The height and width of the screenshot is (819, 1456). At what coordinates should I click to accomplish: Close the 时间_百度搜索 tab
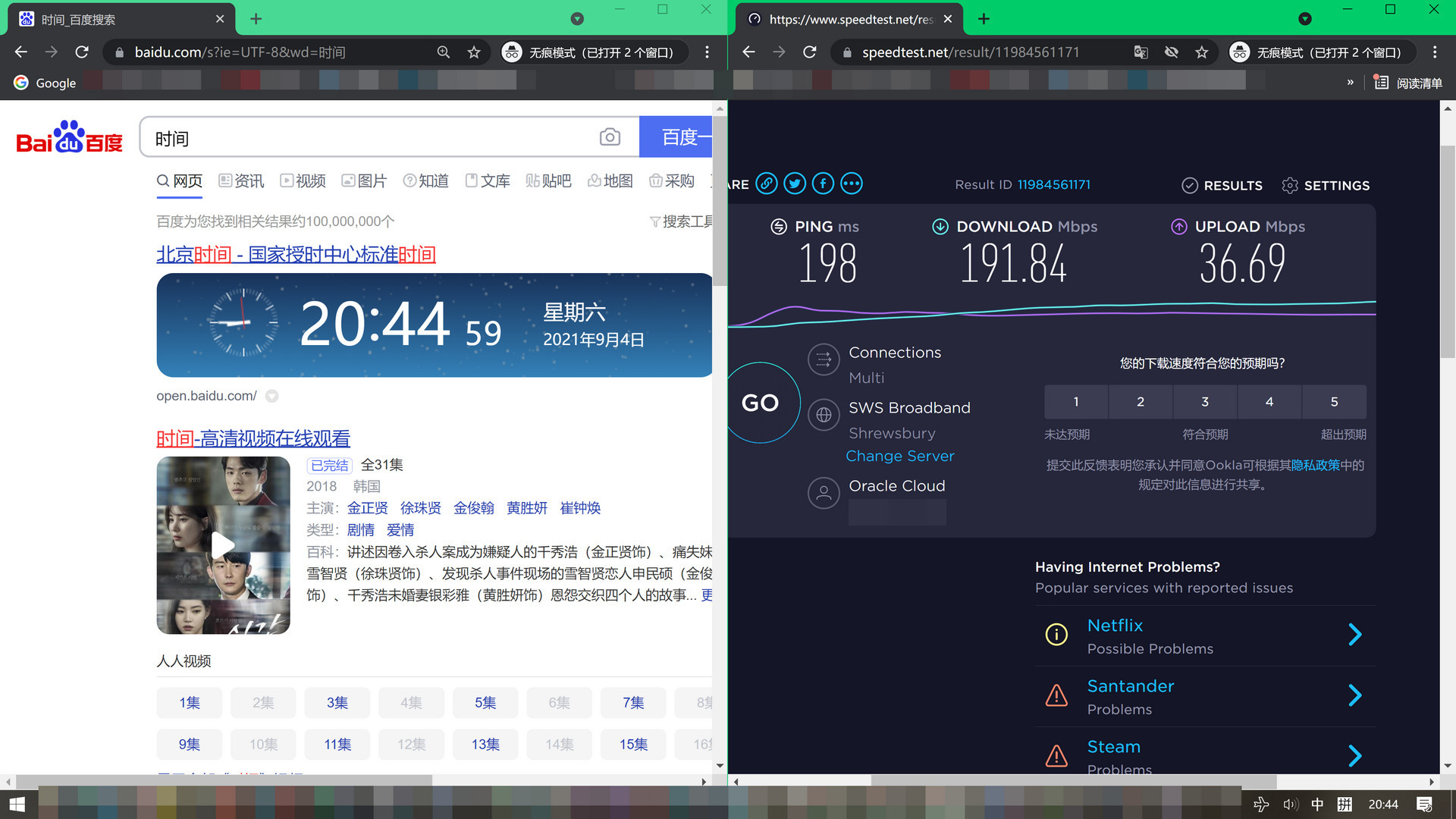(220, 19)
